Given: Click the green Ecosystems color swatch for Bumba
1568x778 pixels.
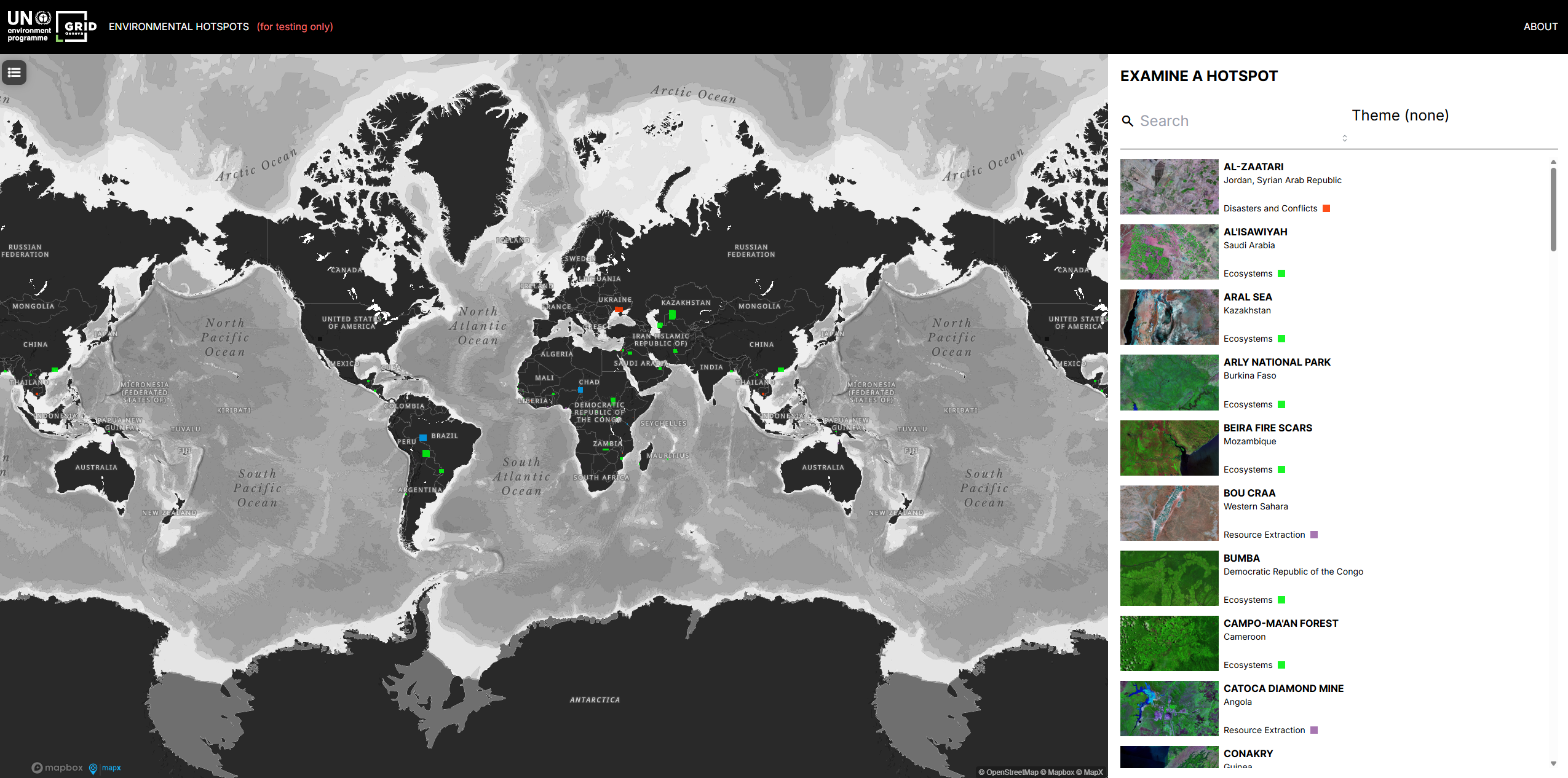Looking at the screenshot, I should pos(1281,599).
